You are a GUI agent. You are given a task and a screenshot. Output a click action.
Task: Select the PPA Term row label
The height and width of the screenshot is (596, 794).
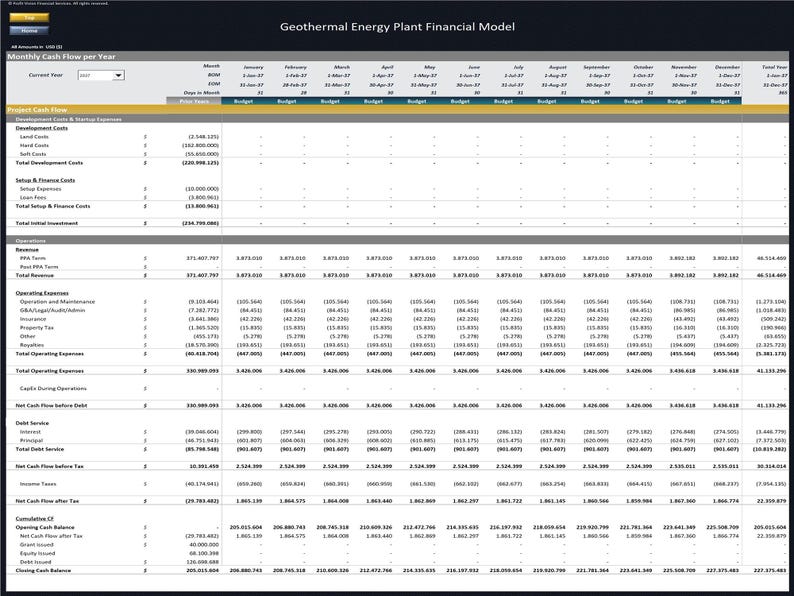click(x=32, y=258)
